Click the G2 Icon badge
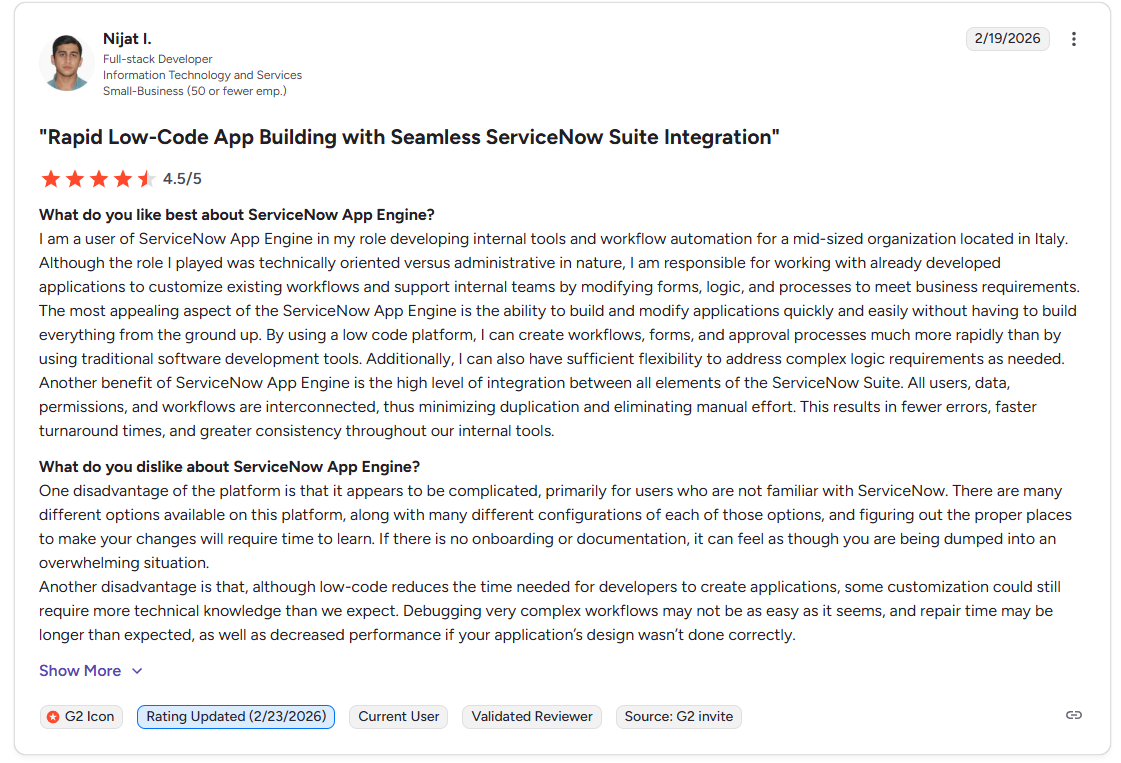This screenshot has width=1121, height=763. pyautogui.click(x=82, y=717)
